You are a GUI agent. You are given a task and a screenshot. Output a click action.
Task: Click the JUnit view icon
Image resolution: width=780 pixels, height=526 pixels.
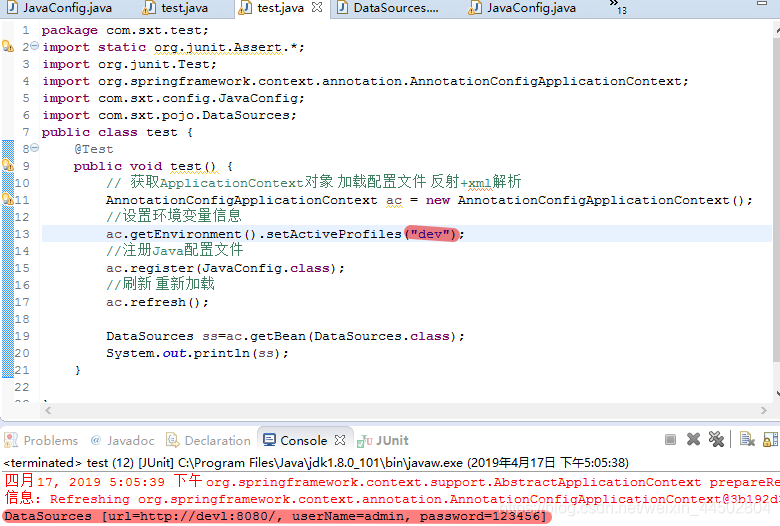(365, 441)
